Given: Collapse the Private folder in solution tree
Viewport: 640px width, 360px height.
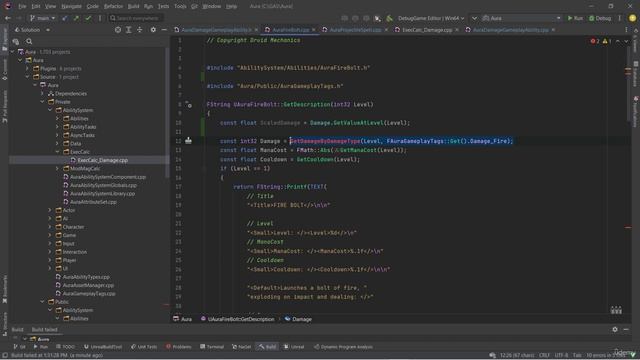Looking at the screenshot, I should (42, 102).
